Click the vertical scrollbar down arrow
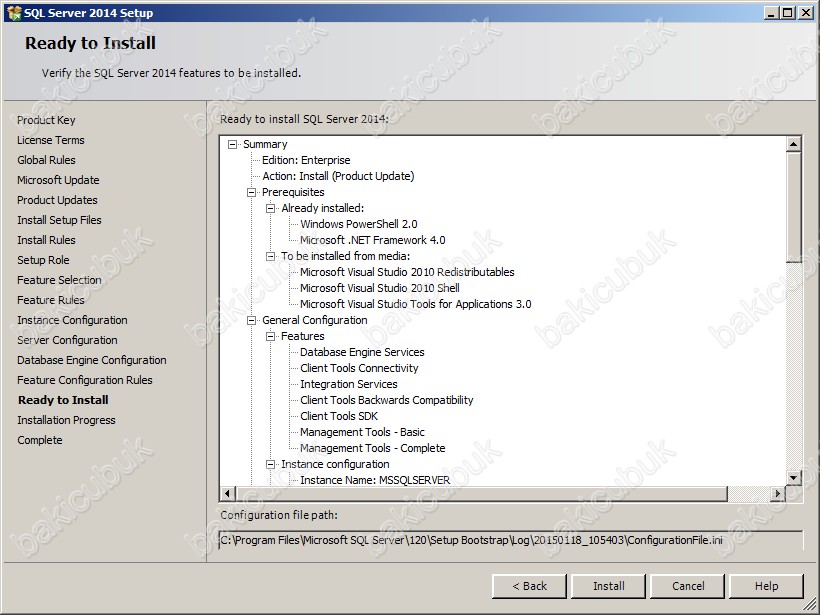This screenshot has height=615, width=820. coord(793,477)
